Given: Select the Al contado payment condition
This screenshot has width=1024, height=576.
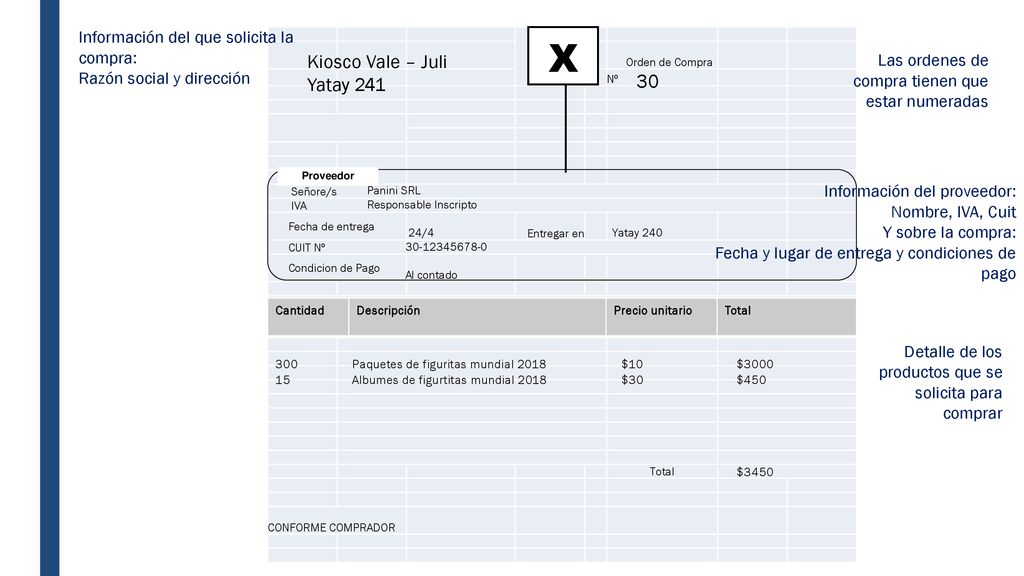Looking at the screenshot, I should (431, 275).
